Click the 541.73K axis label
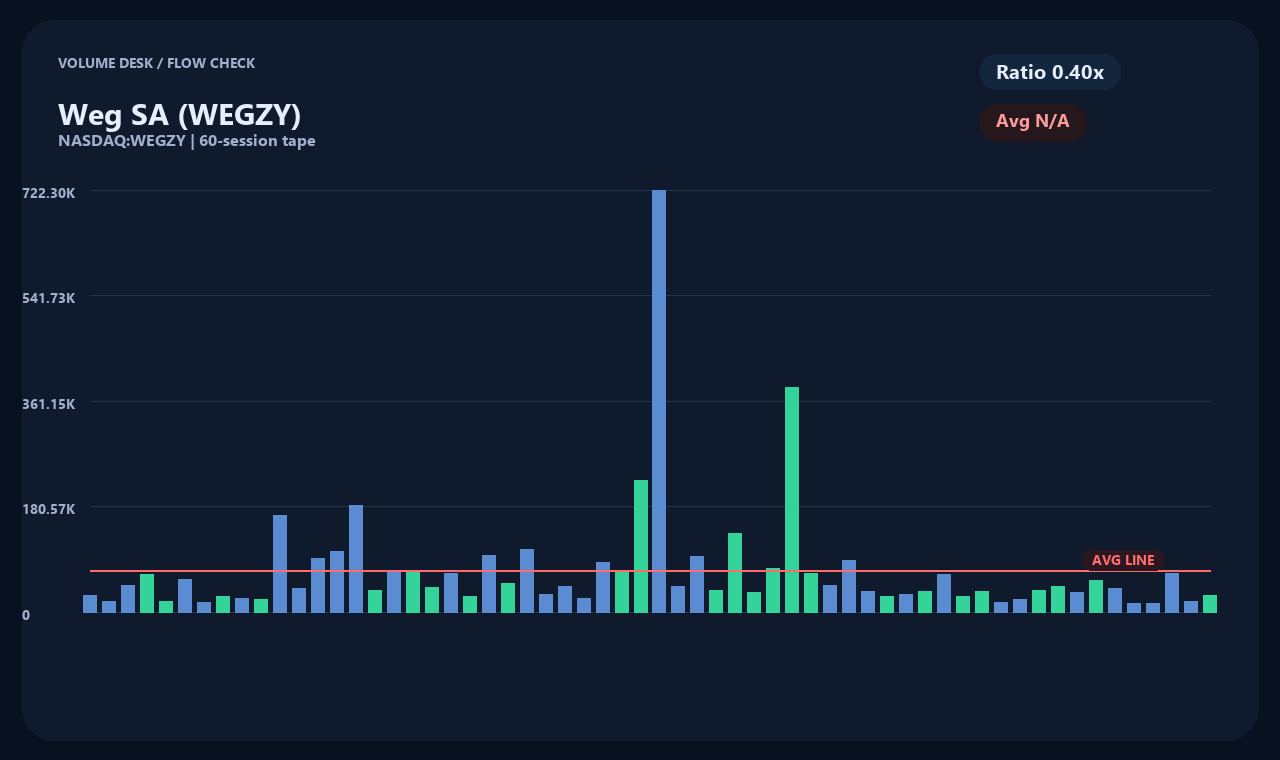 (x=49, y=298)
